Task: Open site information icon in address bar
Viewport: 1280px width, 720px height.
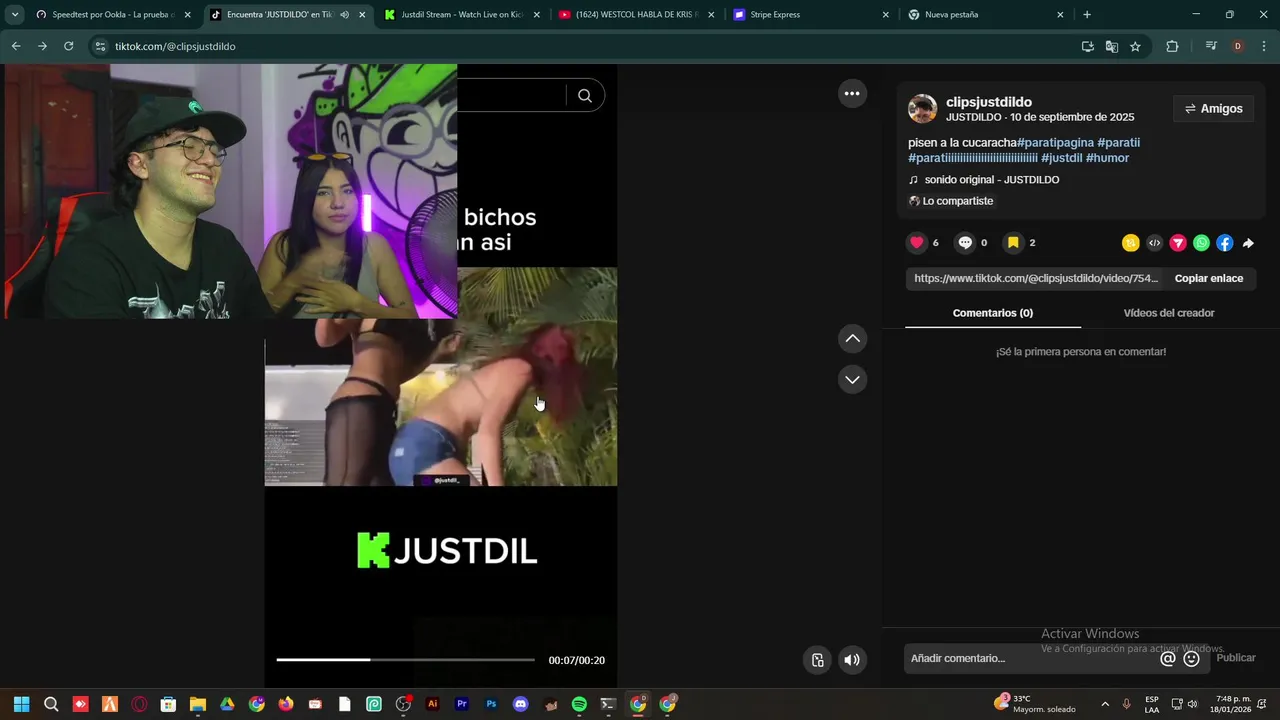Action: (100, 46)
